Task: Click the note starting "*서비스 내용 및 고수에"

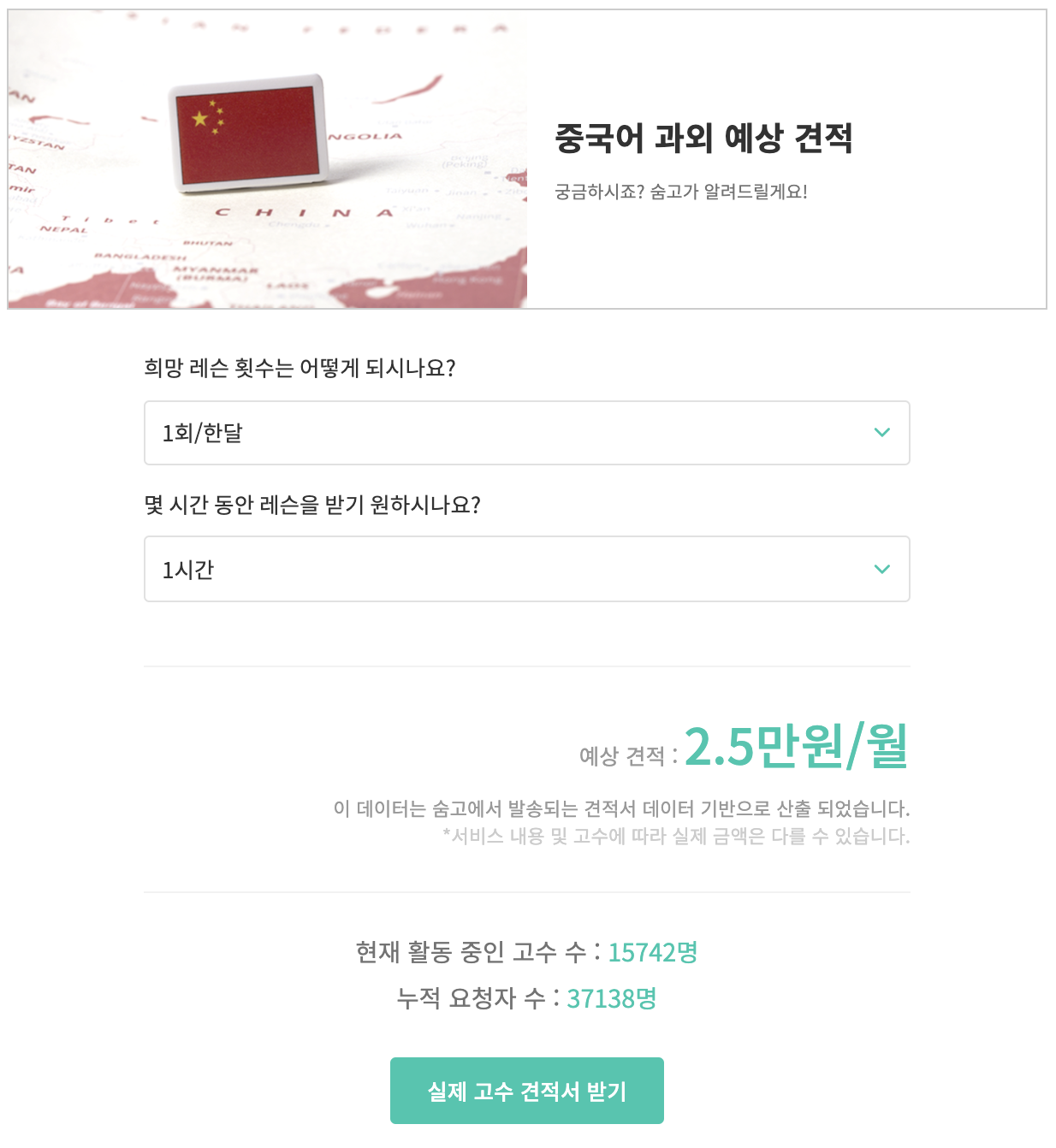Action: click(x=676, y=836)
